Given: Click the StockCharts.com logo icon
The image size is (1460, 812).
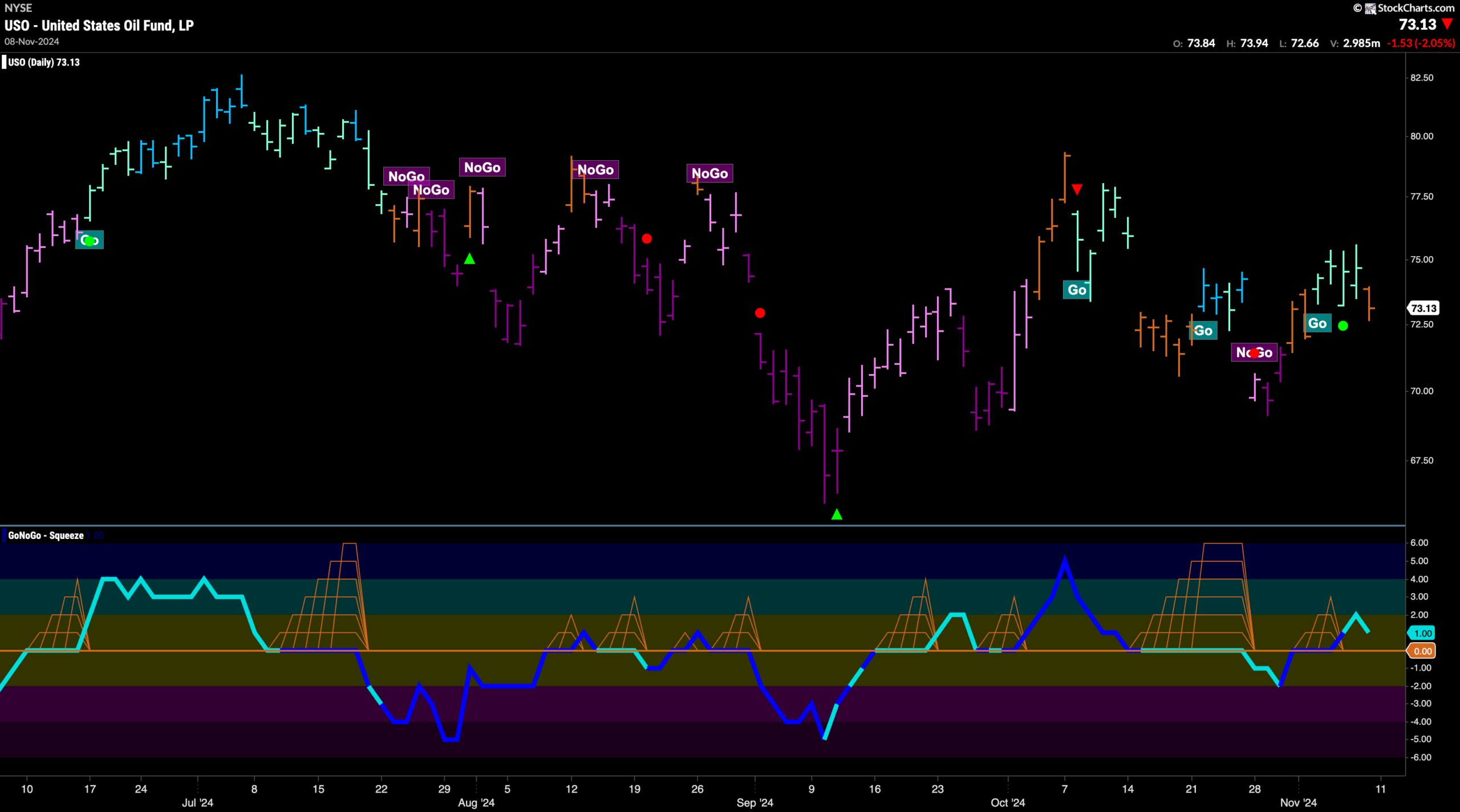Looking at the screenshot, I should click(1370, 8).
